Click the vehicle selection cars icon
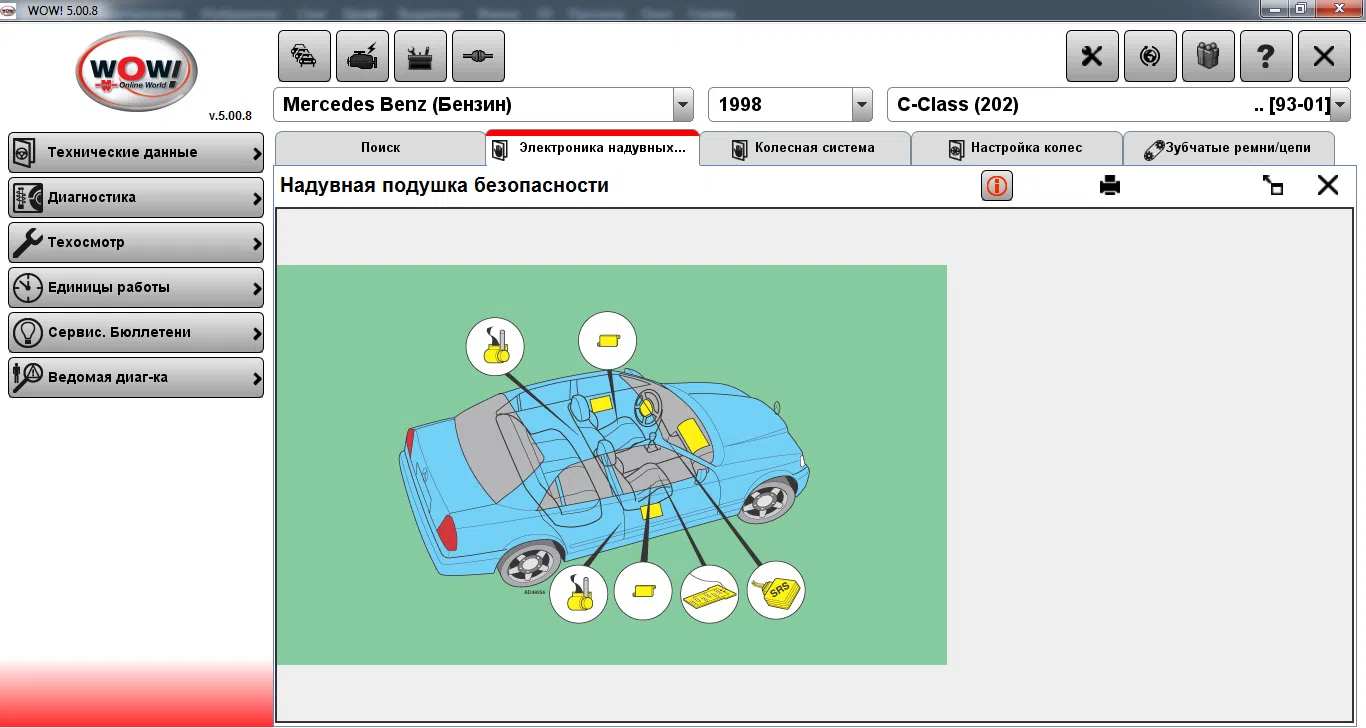The height and width of the screenshot is (728, 1366). (304, 56)
